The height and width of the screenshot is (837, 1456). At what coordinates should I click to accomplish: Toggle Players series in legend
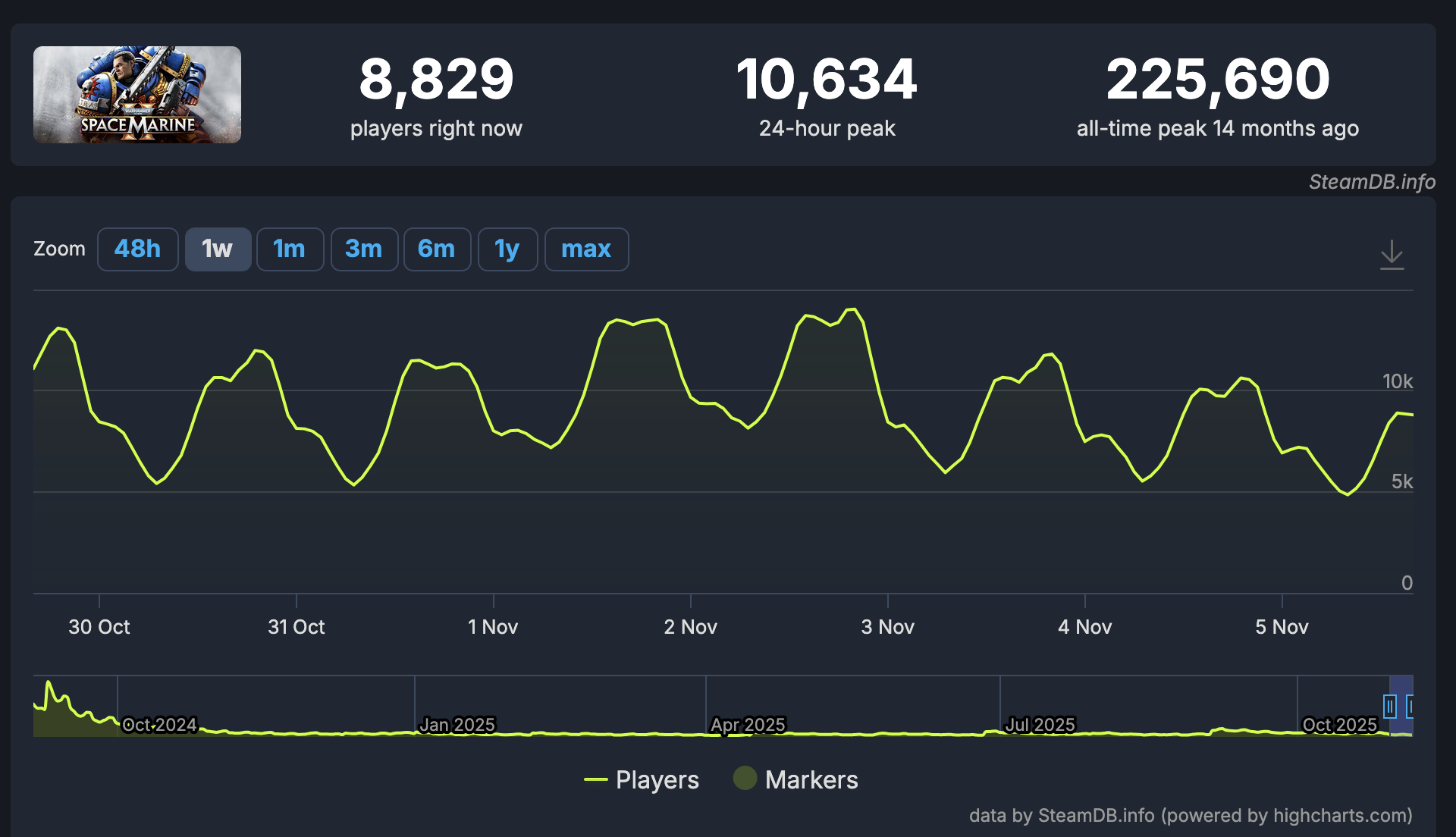click(657, 780)
